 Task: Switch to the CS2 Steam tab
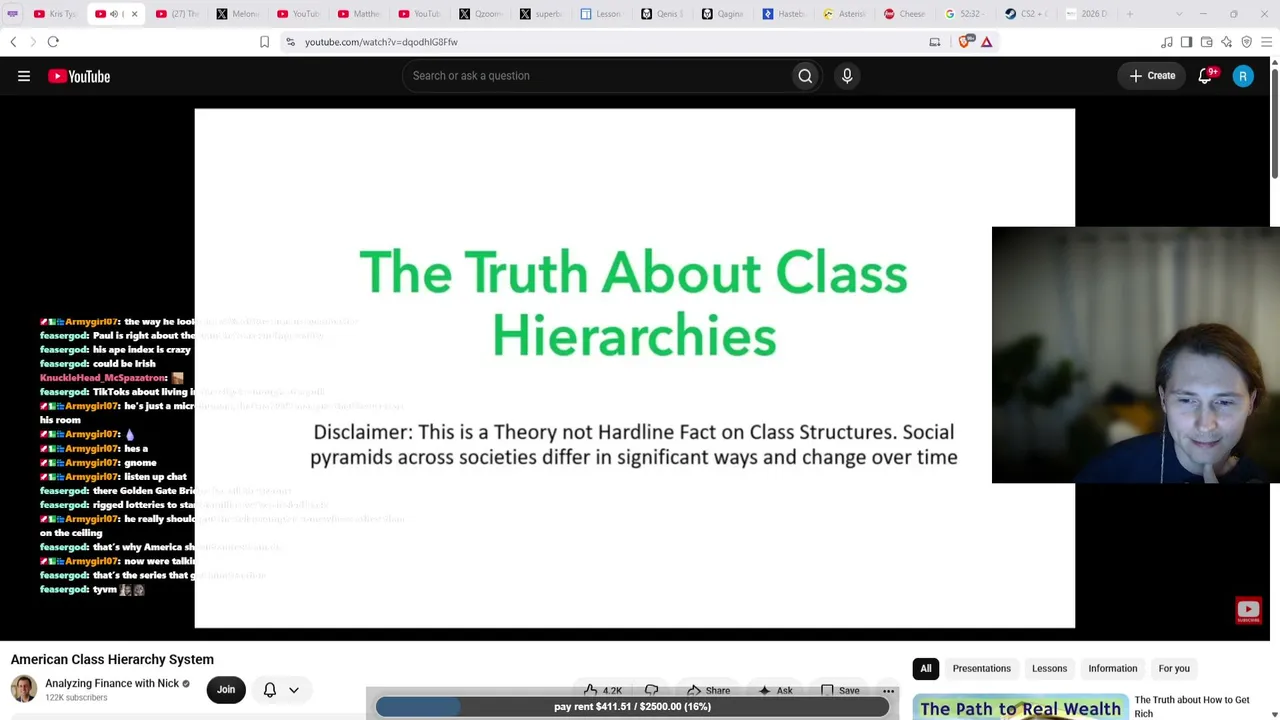click(x=1025, y=14)
